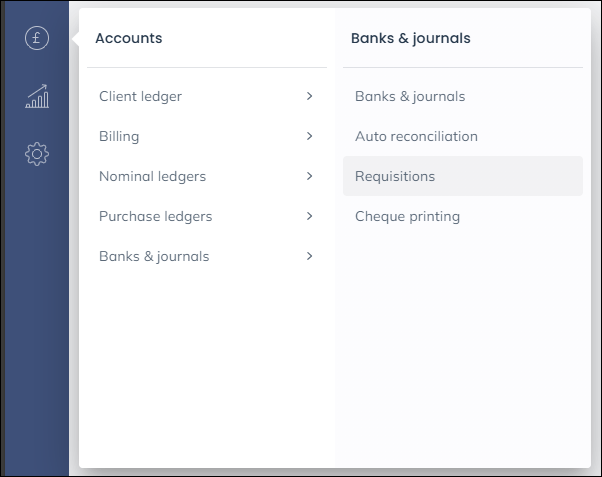Image resolution: width=602 pixels, height=477 pixels.
Task: Expand the Billing chevron arrow
Action: coord(310,136)
